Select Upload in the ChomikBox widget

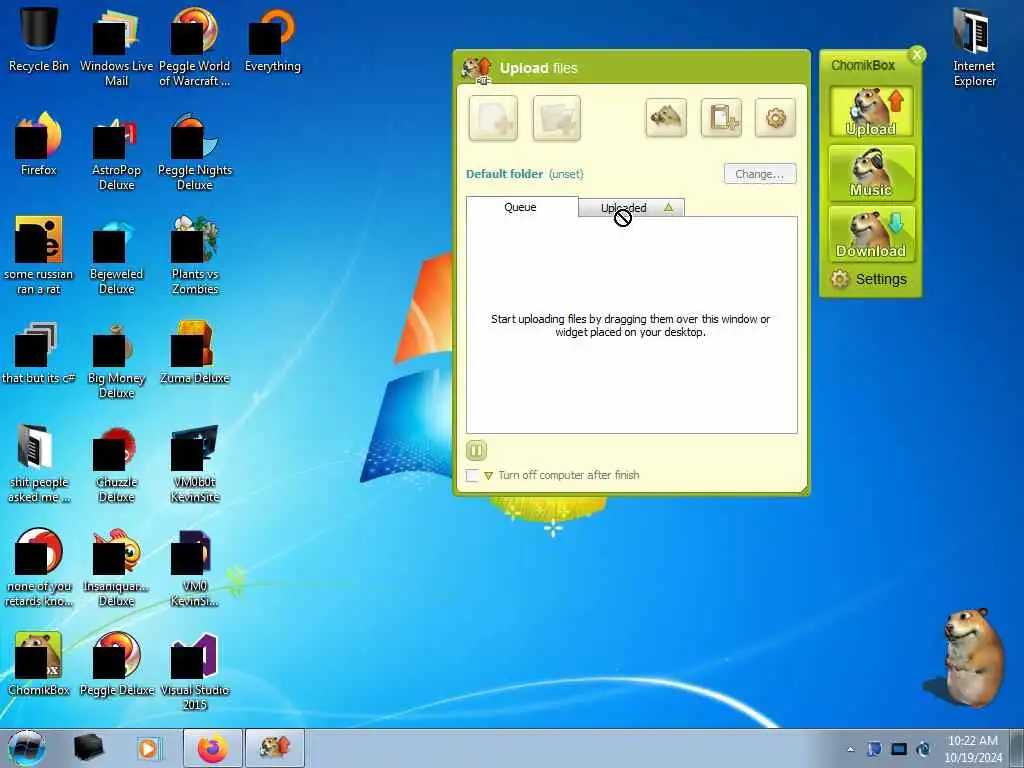pyautogui.click(x=871, y=112)
